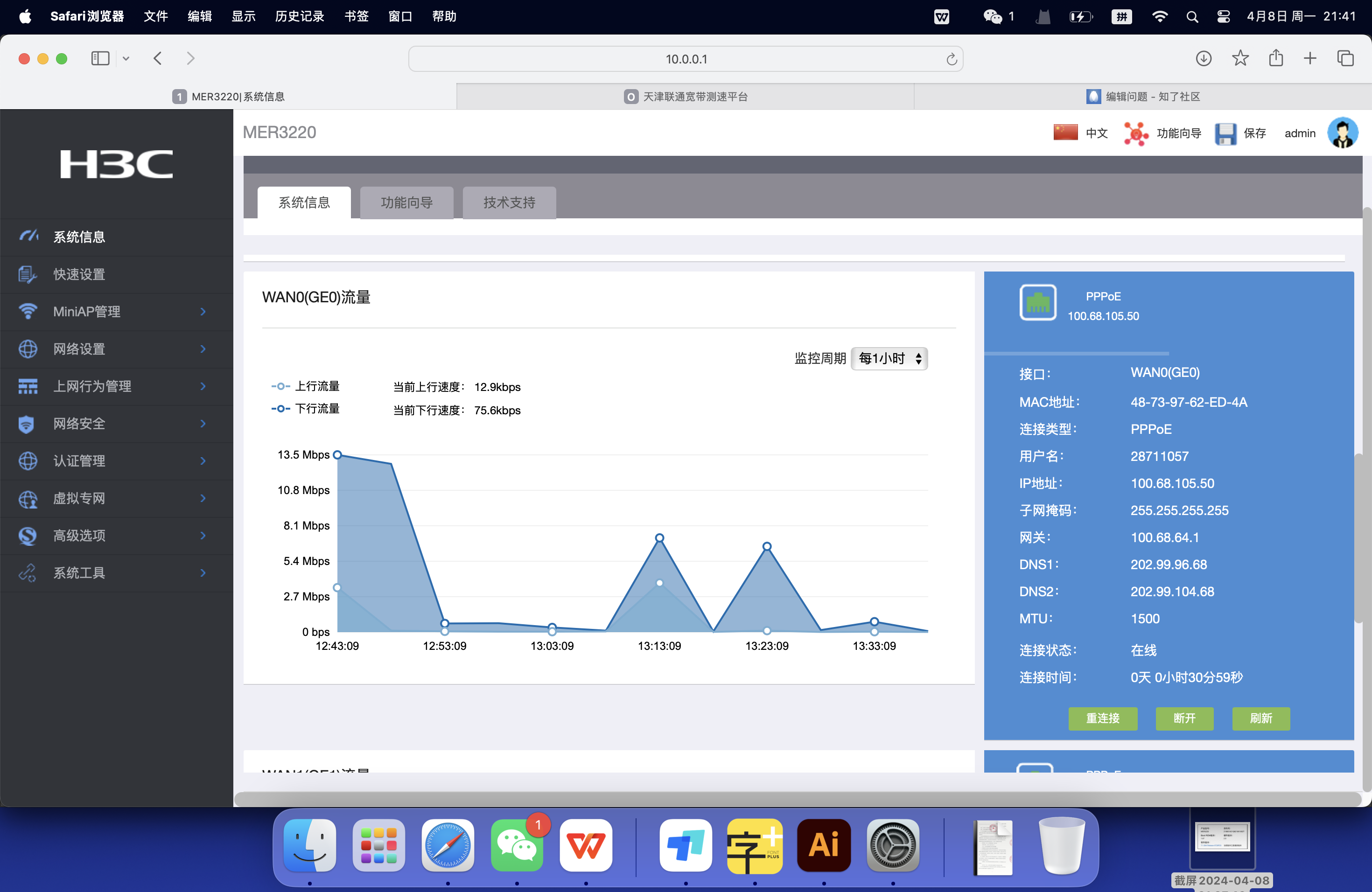Screen dimensions: 1372x892
Task: Click the green reconnect button
Action: tap(1102, 718)
